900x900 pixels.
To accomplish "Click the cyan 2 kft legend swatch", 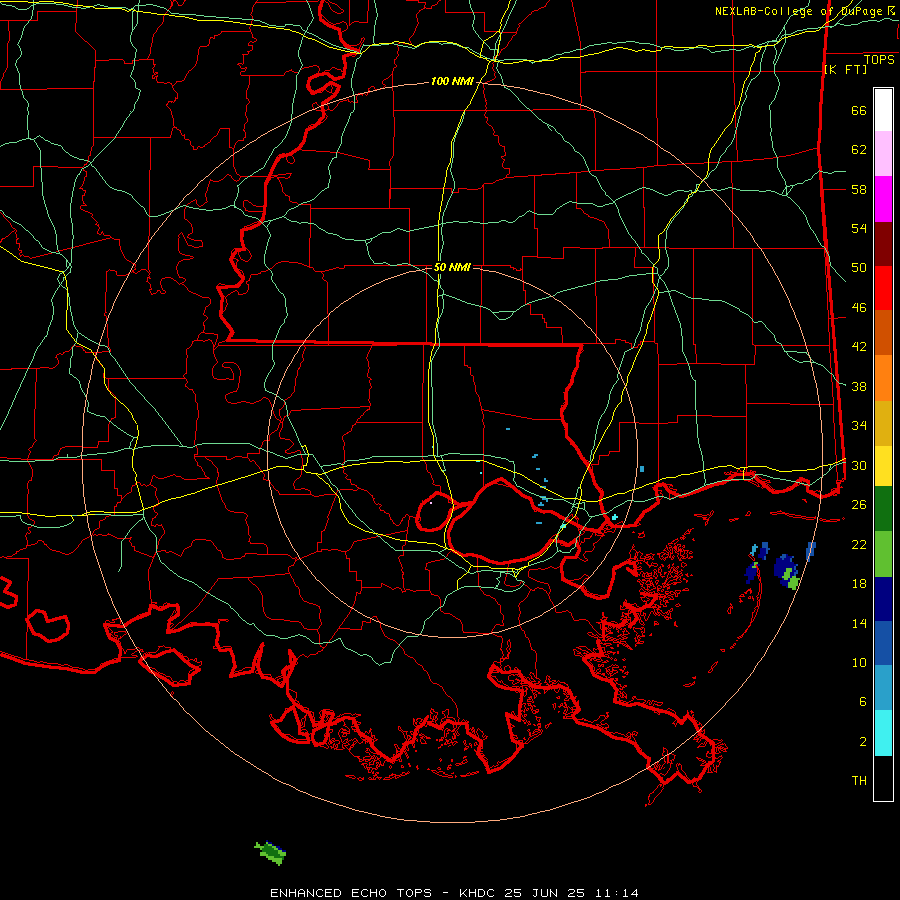I will tap(883, 733).
